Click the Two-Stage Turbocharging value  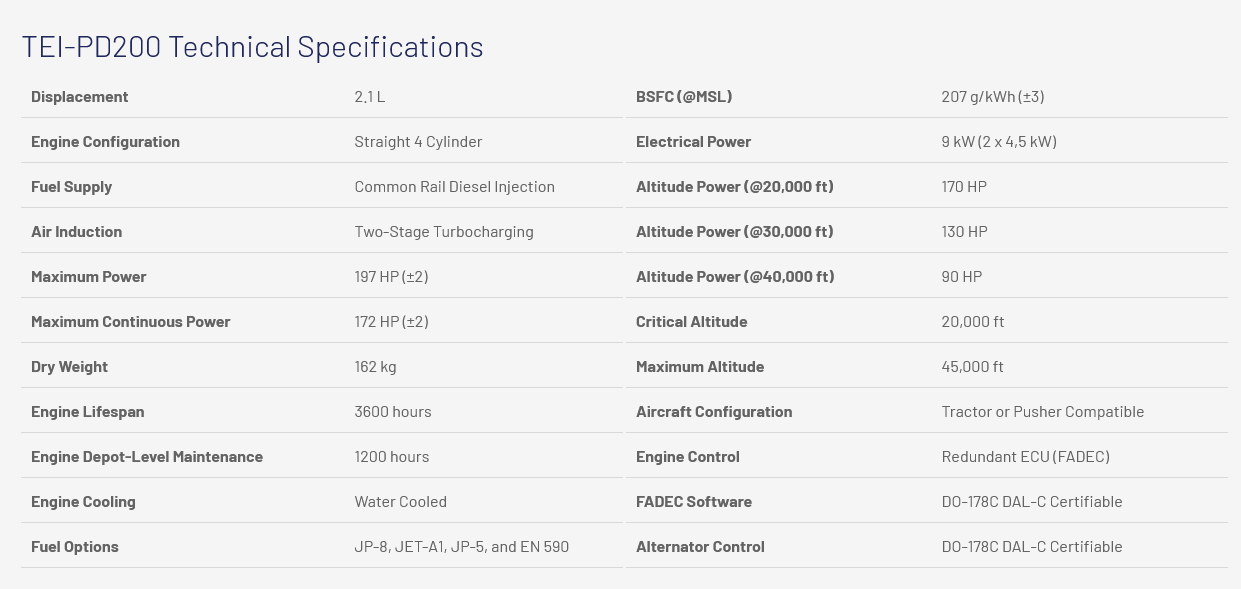443,232
